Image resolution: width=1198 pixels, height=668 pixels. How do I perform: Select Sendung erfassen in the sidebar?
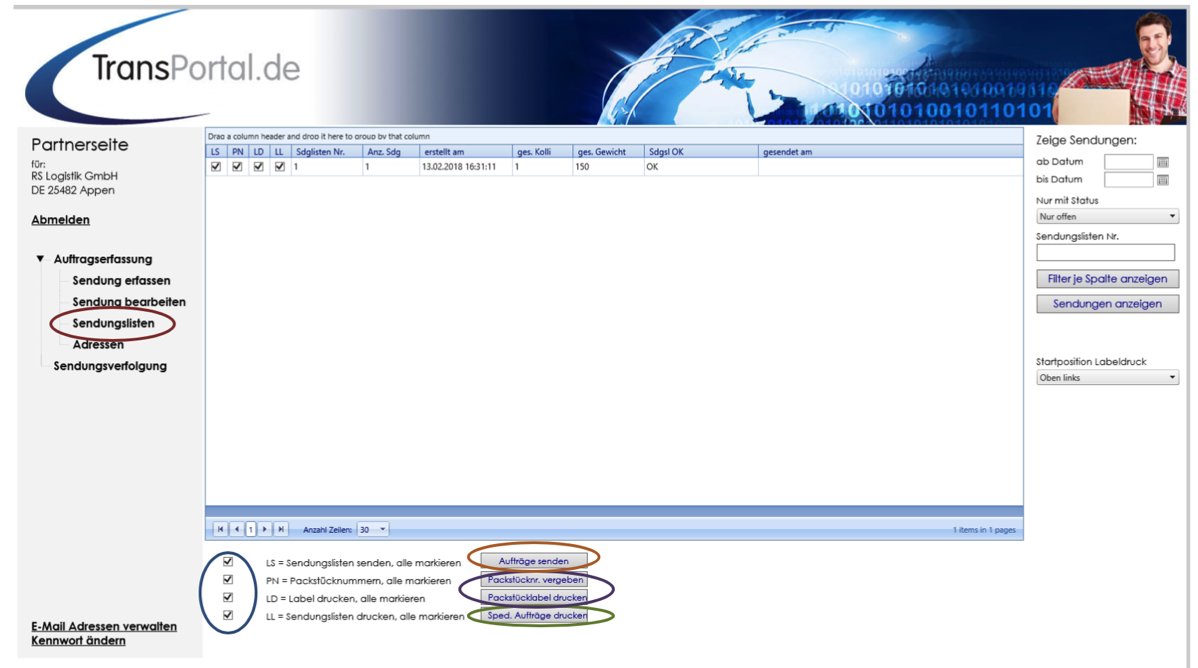pyautogui.click(x=121, y=281)
